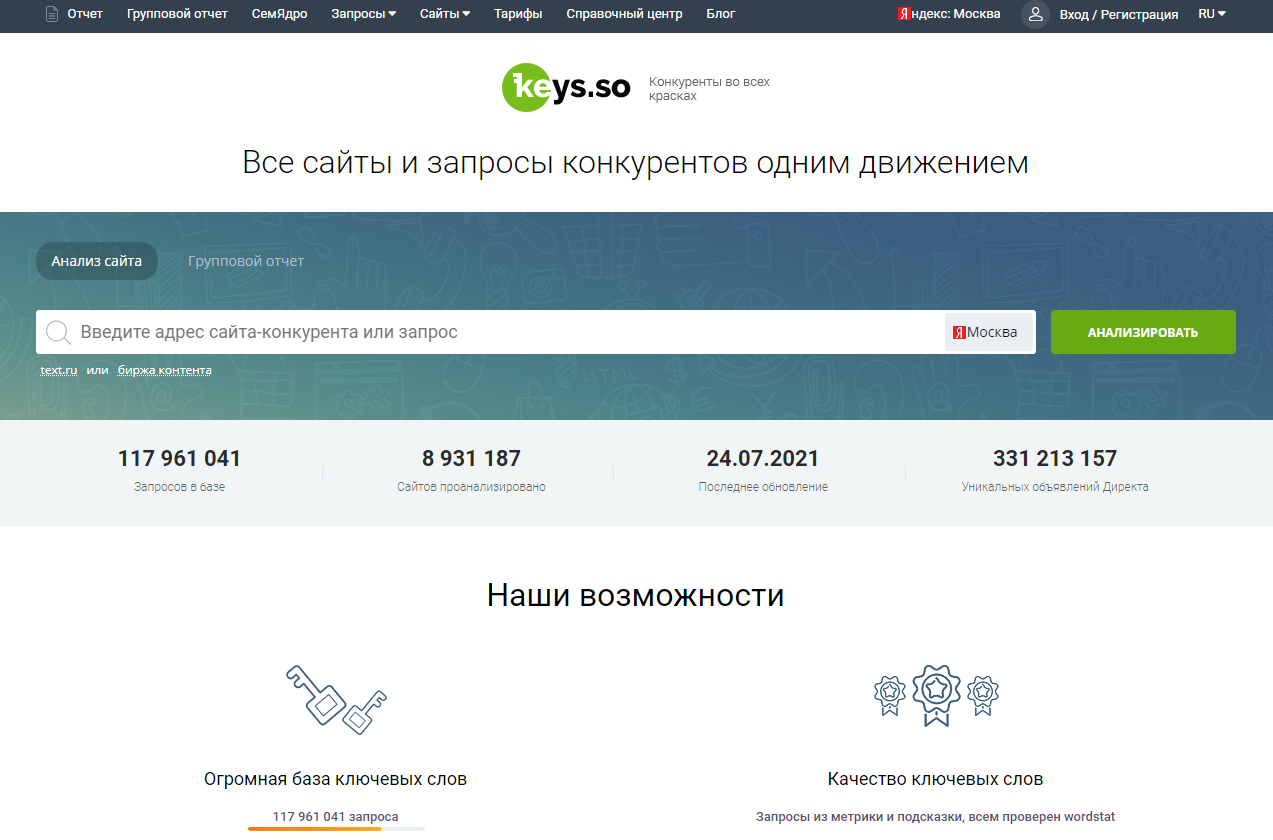Image resolution: width=1273 pixels, height=840 pixels.
Task: Click the three medals icon above Качество
Action: pyautogui.click(x=936, y=694)
